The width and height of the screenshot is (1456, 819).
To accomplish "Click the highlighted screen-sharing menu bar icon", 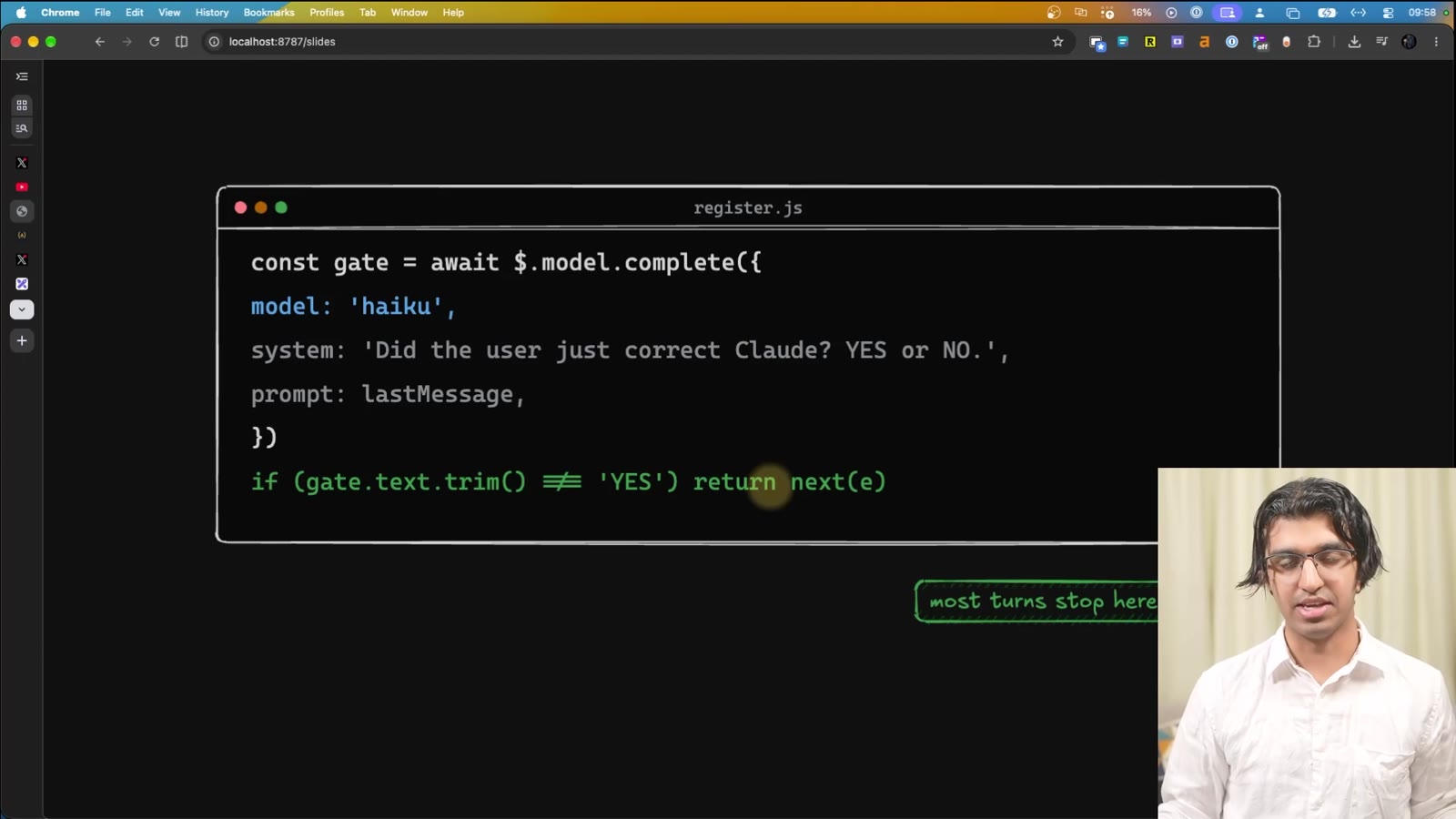I will [1228, 13].
